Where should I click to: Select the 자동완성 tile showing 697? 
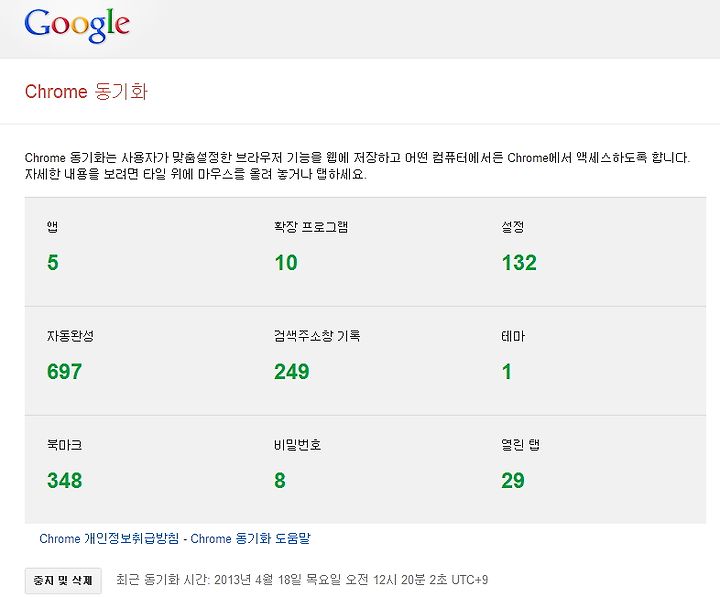138,361
